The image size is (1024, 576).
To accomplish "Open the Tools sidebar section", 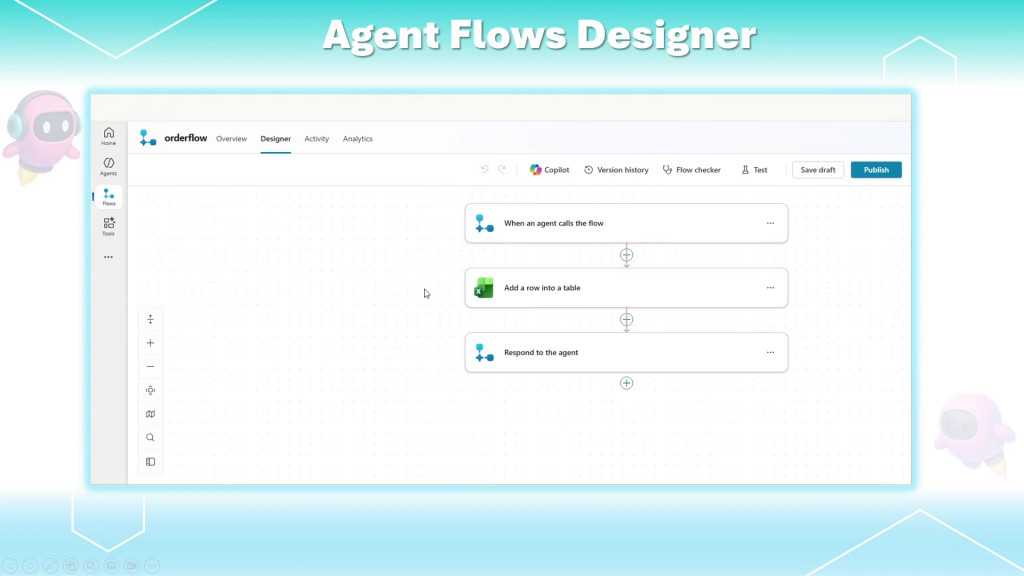I will [x=108, y=227].
